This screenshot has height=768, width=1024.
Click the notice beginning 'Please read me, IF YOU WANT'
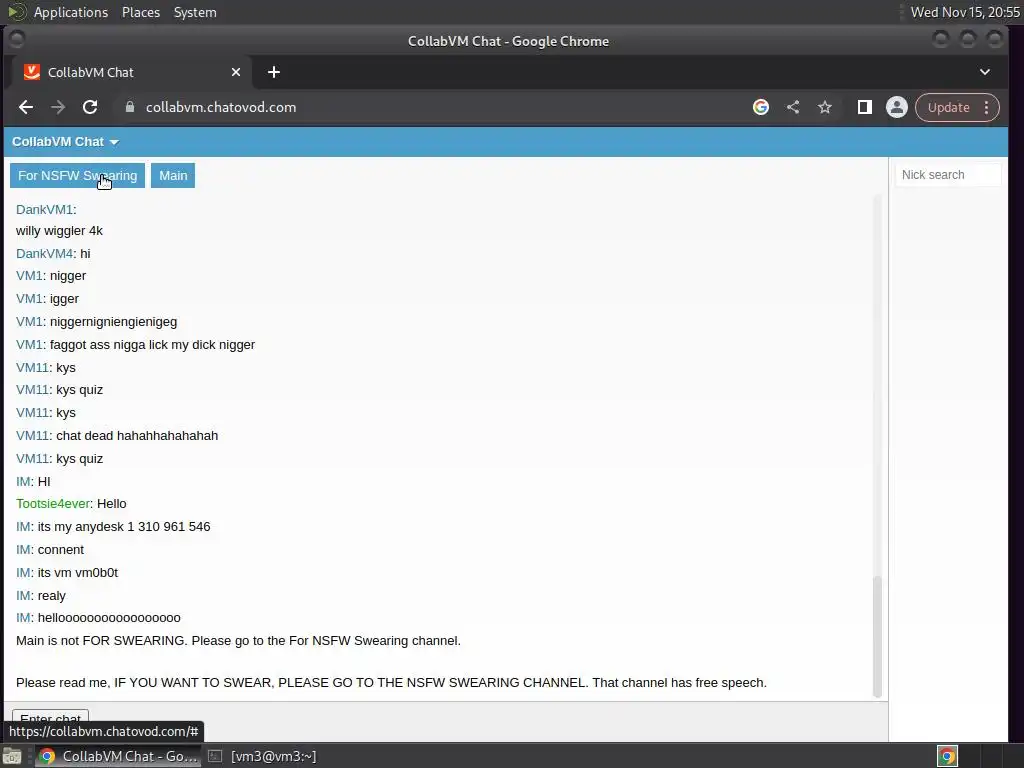coord(391,682)
